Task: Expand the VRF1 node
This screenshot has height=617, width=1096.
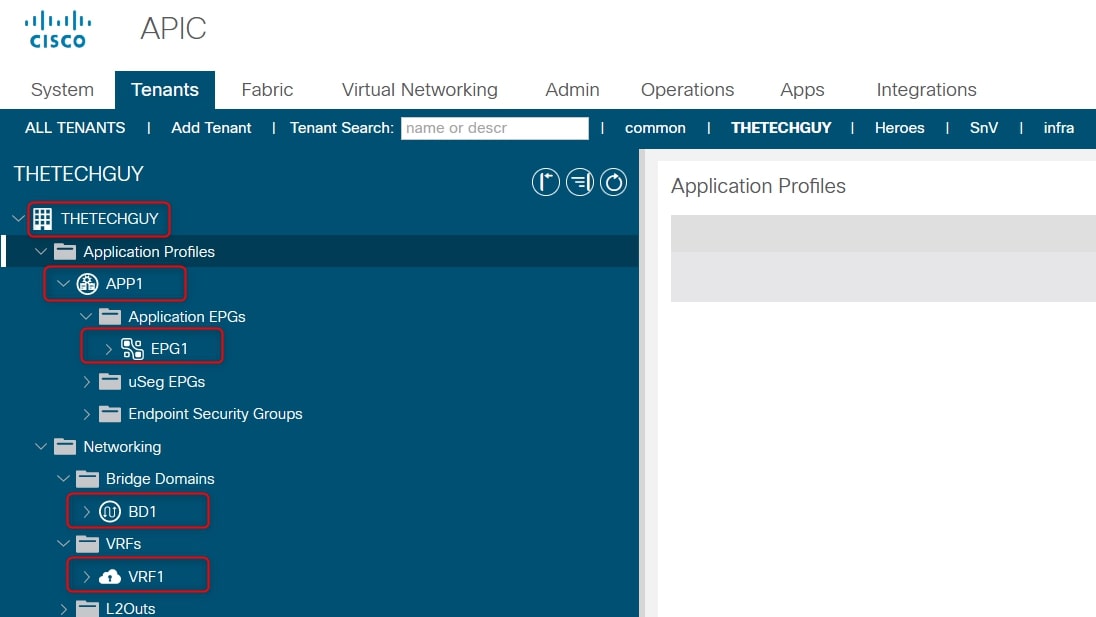Action: 87,577
